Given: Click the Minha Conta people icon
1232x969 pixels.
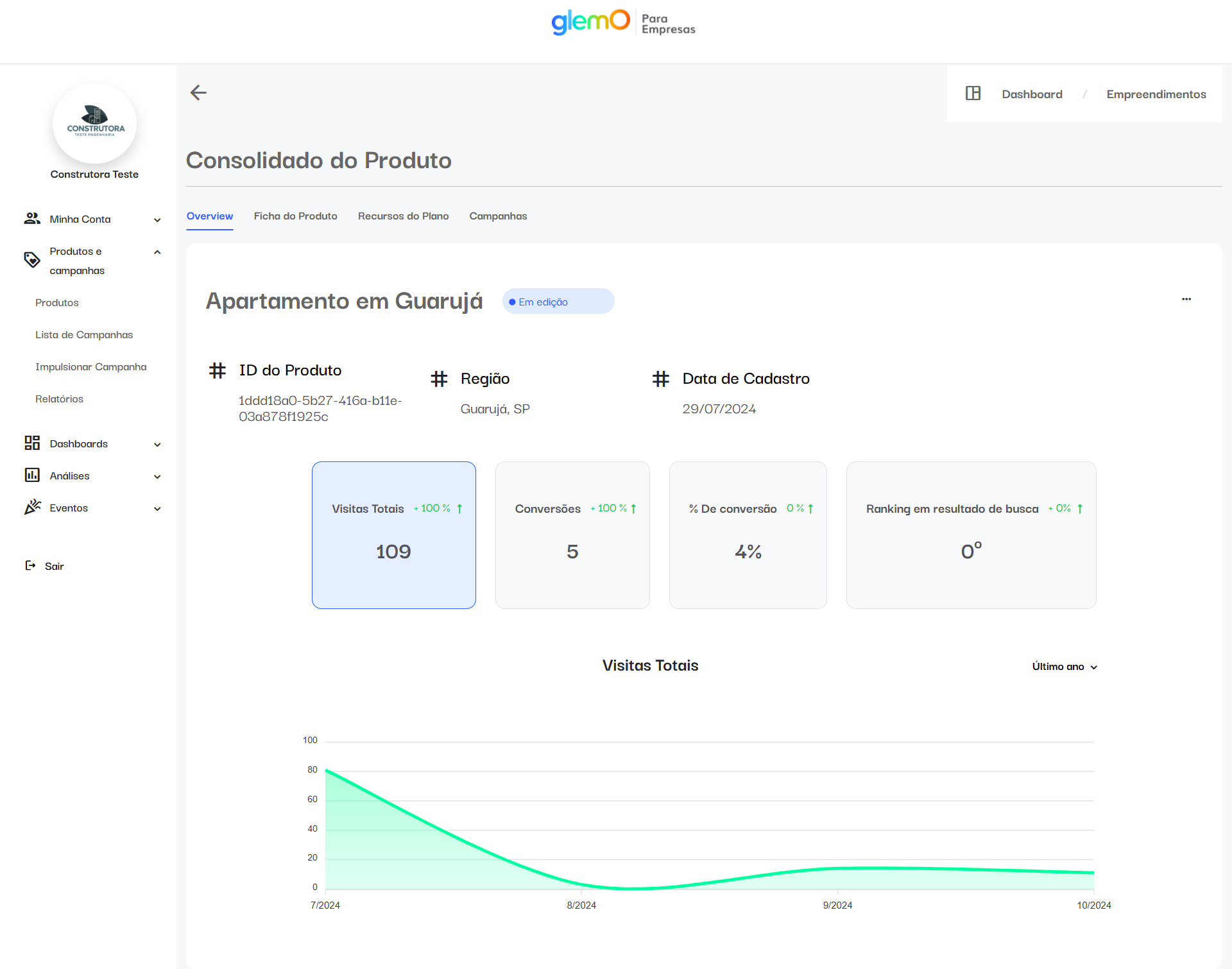Looking at the screenshot, I should point(32,219).
